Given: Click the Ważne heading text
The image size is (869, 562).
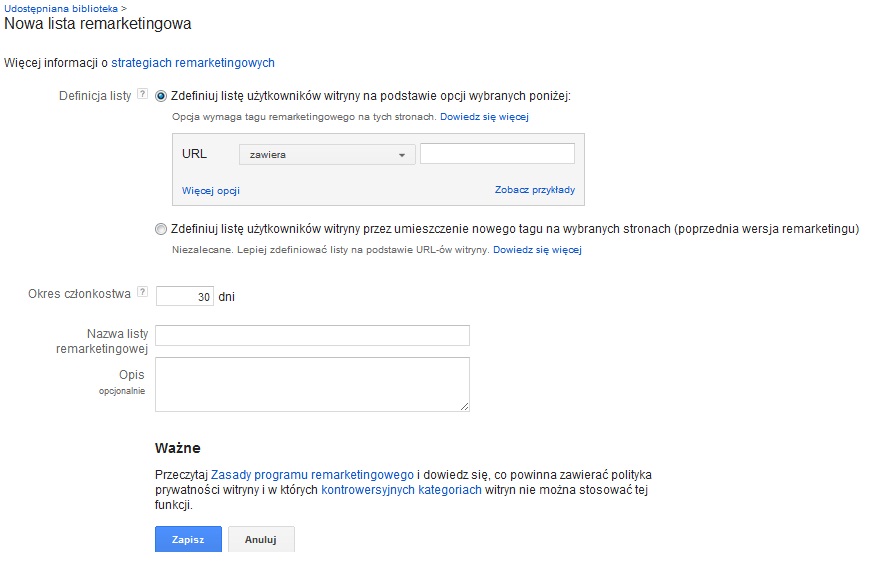Looking at the screenshot, I should coord(178,448).
